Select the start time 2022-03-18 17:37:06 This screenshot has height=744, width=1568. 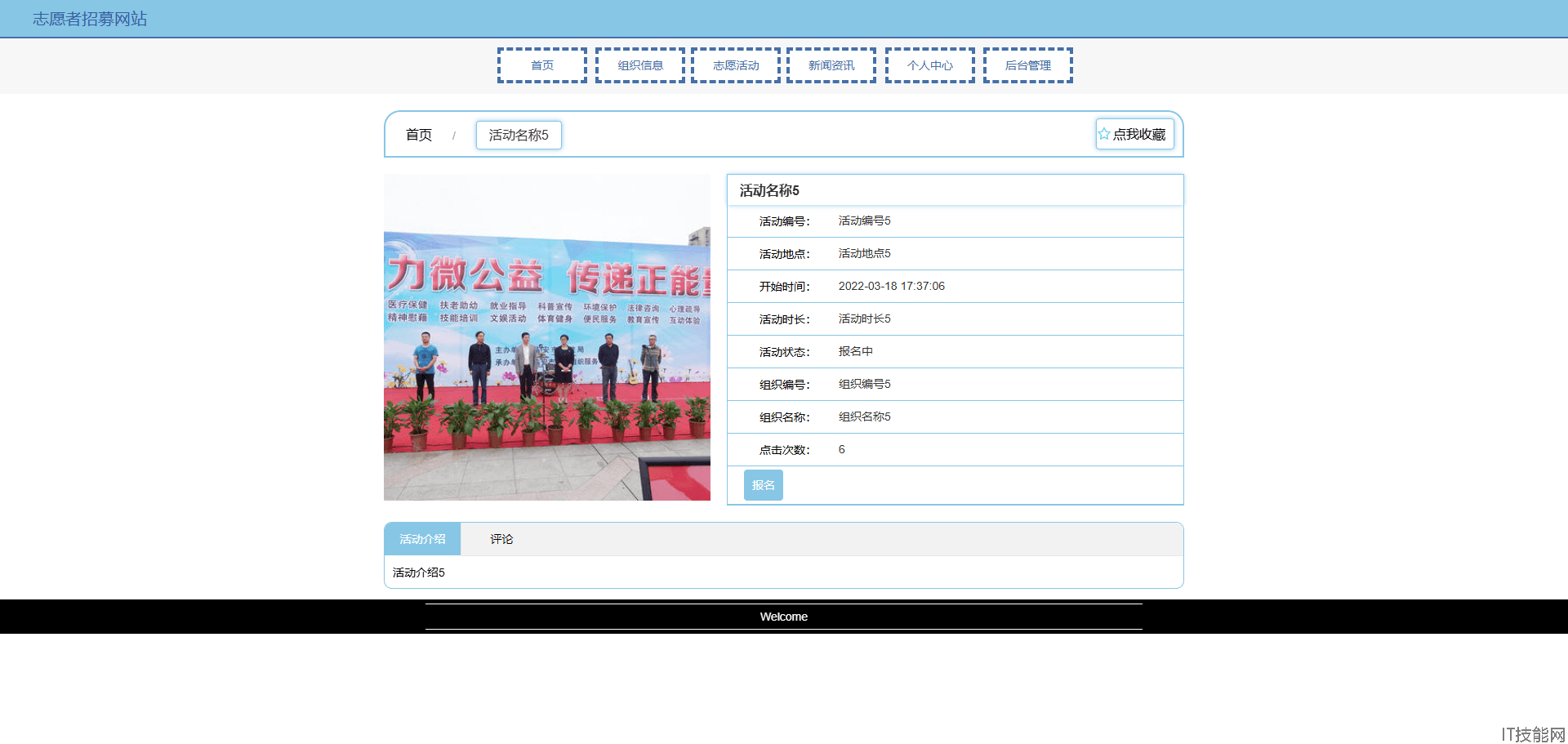(x=892, y=286)
